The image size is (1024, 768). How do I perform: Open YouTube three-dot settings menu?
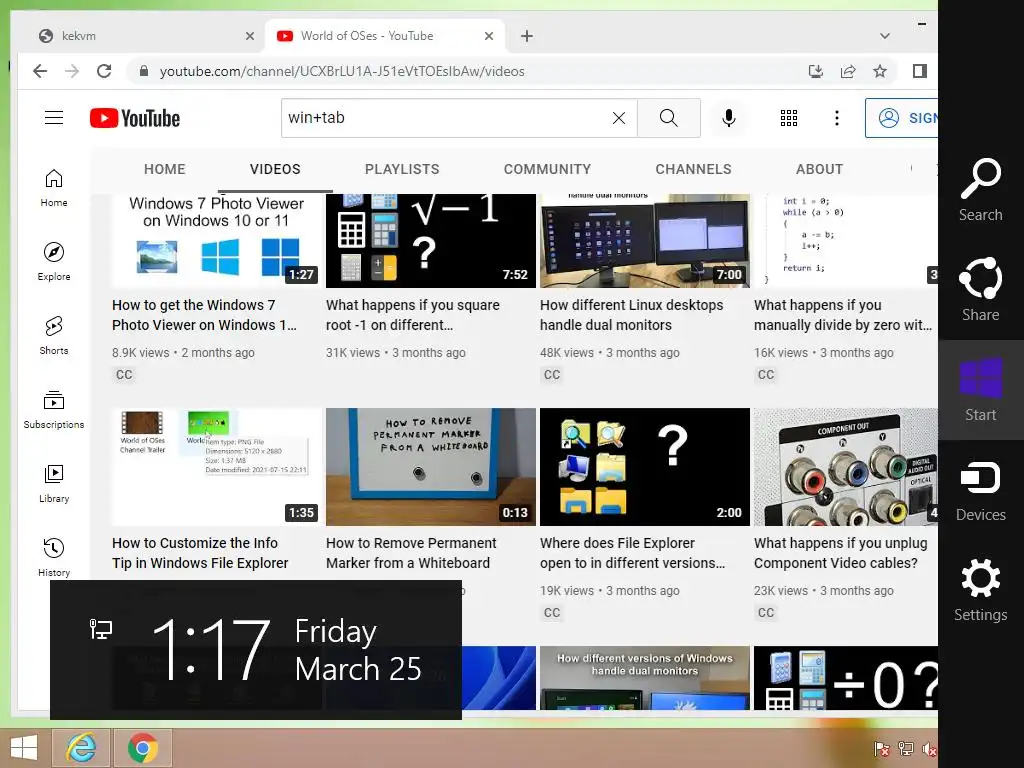pyautogui.click(x=837, y=118)
